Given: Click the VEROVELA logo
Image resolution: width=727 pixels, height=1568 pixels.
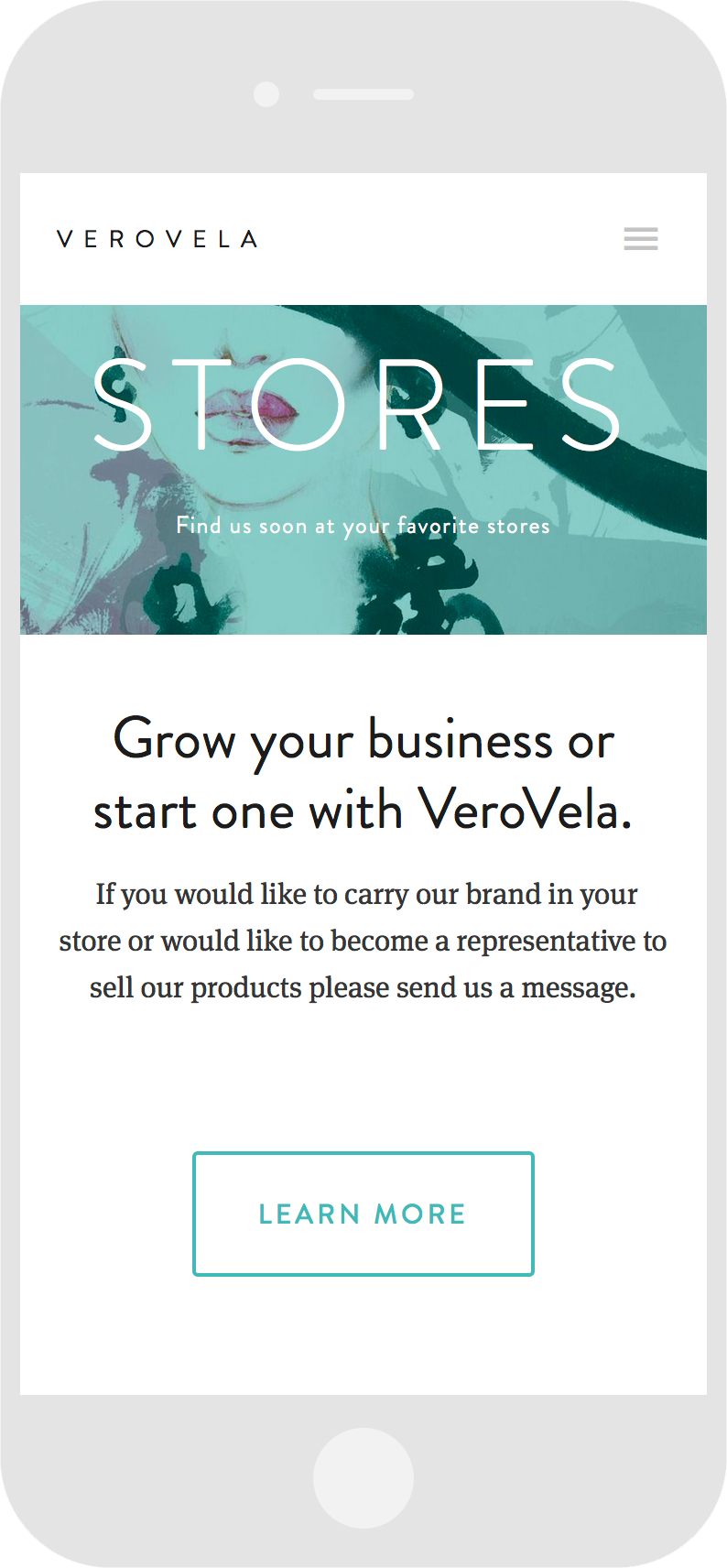Looking at the screenshot, I should 157,239.
